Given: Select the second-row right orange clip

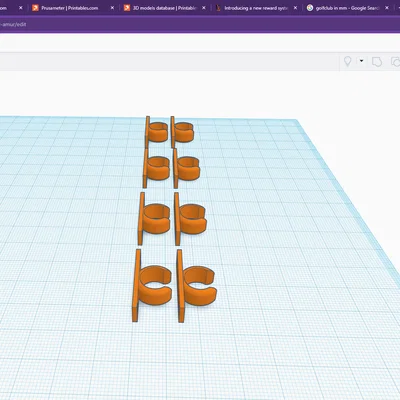Looking at the screenshot, I should coord(186,168).
